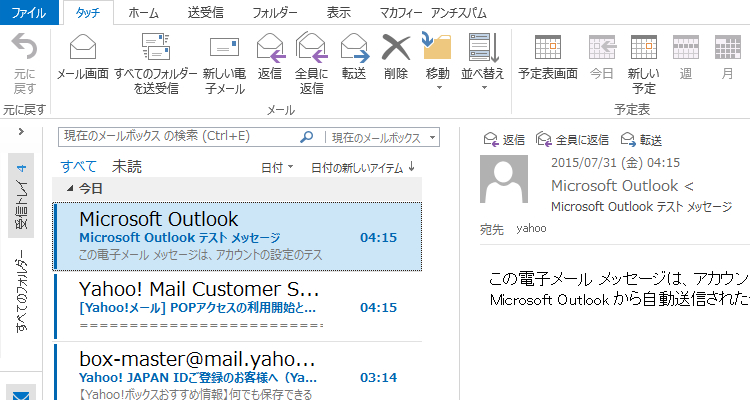Click the search magnifier icon
Screen dimensions: 750x400
306,137
